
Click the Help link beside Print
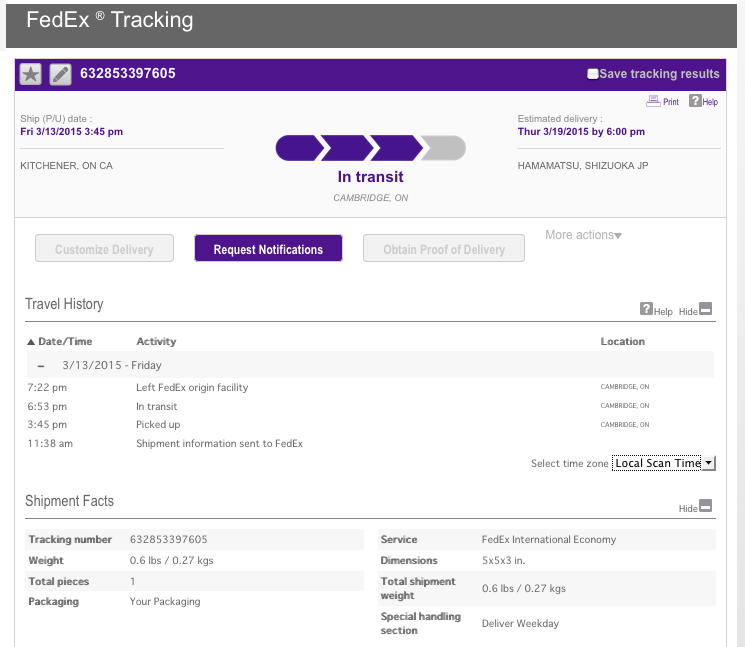710,102
